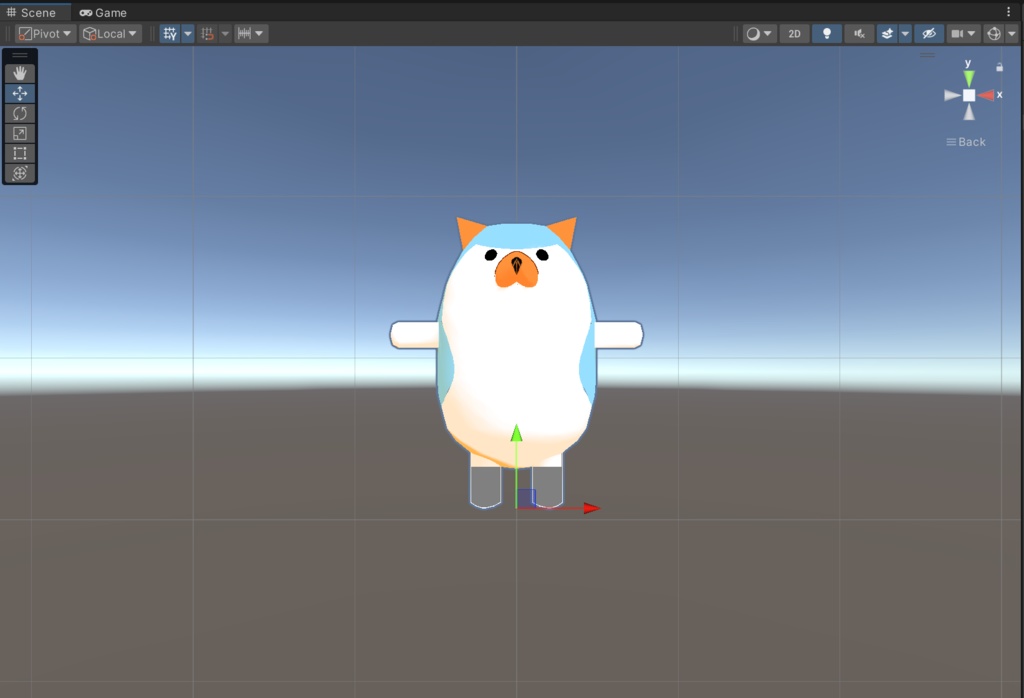Open the scene effects options arrow
This screenshot has width=1024, height=698.
coord(905,33)
